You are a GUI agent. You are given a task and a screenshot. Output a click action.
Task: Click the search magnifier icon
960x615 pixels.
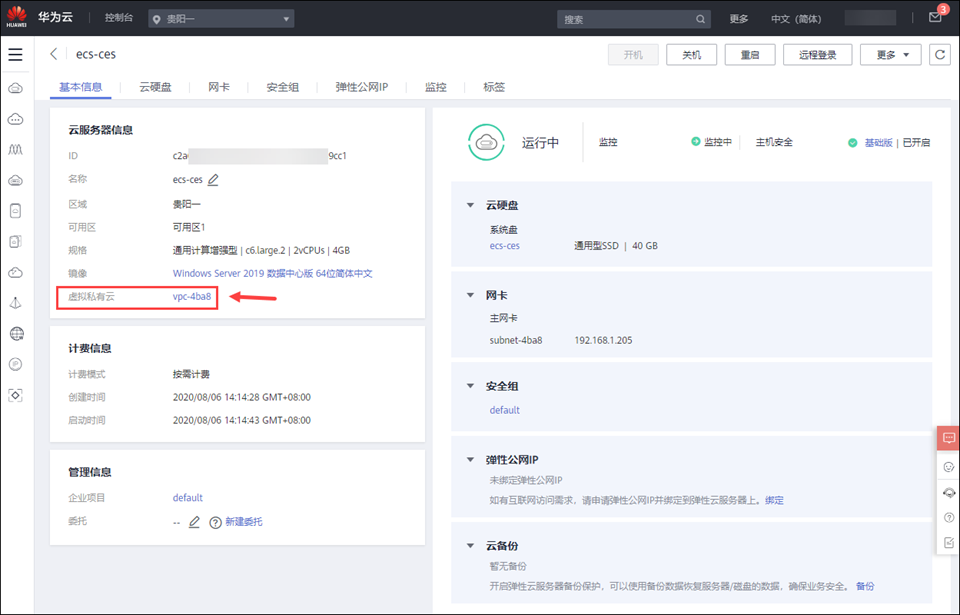tap(701, 19)
